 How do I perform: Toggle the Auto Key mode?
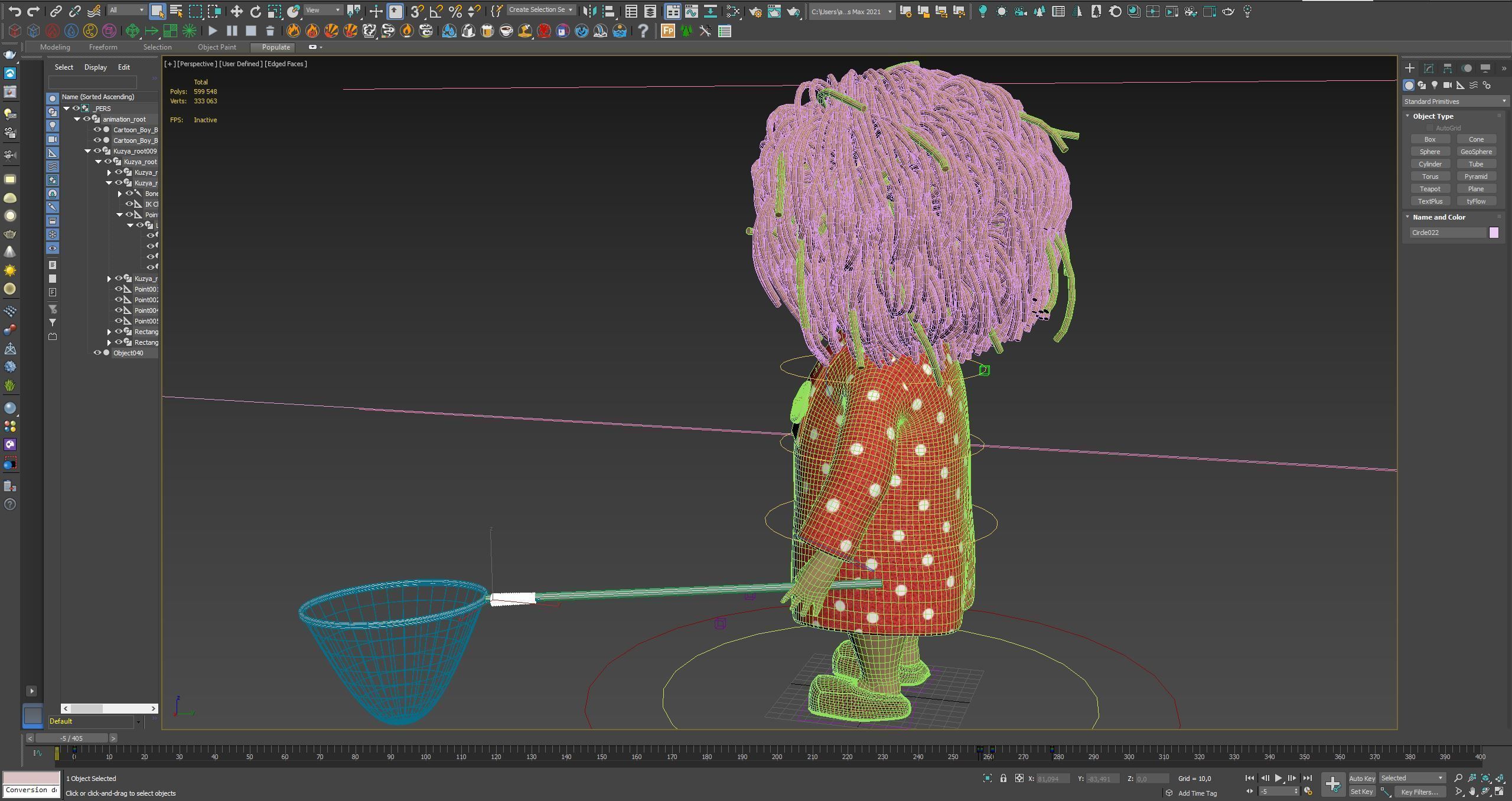pyautogui.click(x=1362, y=778)
